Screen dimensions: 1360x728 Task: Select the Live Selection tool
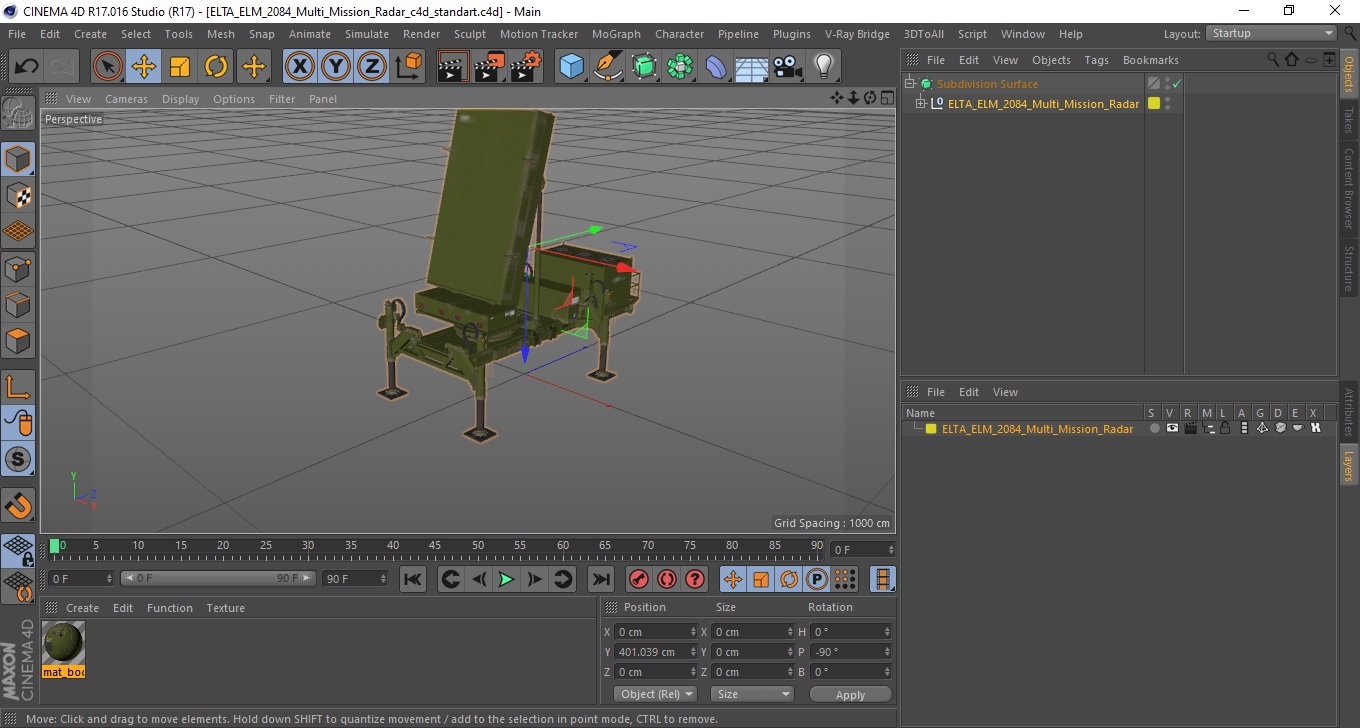tap(108, 67)
